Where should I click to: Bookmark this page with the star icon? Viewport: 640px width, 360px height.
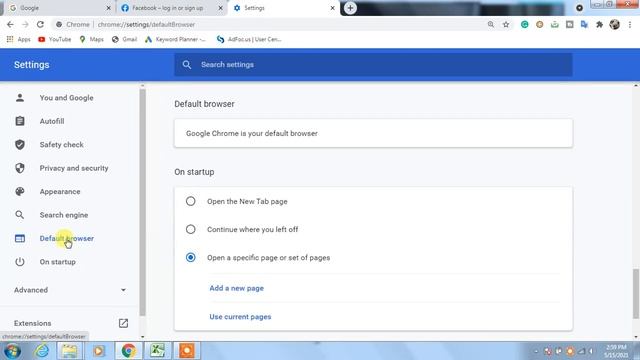pos(506,24)
